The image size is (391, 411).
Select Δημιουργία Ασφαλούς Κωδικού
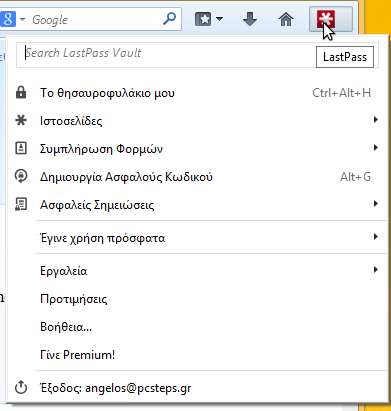pyautogui.click(x=197, y=177)
